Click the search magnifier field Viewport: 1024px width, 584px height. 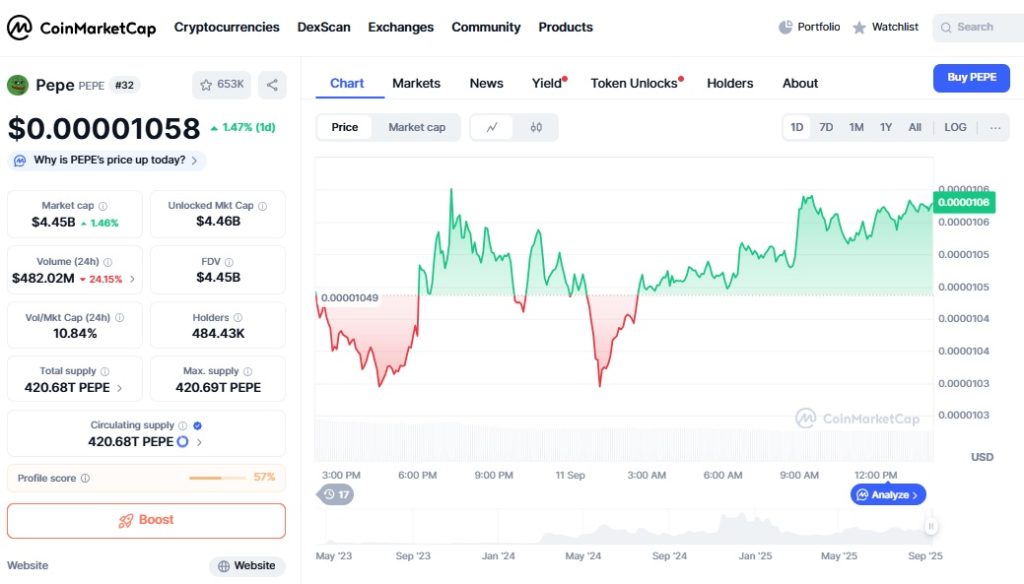[978, 27]
